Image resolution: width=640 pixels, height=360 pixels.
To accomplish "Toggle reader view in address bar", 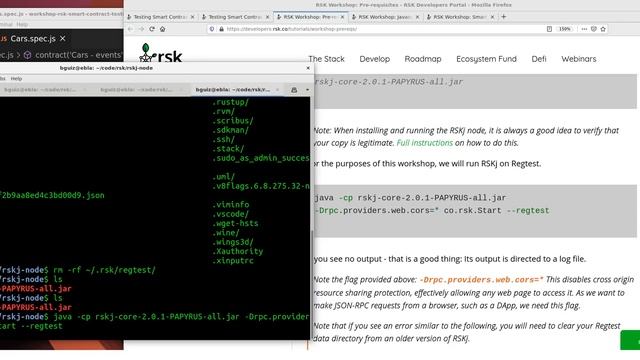I will point(549,29).
